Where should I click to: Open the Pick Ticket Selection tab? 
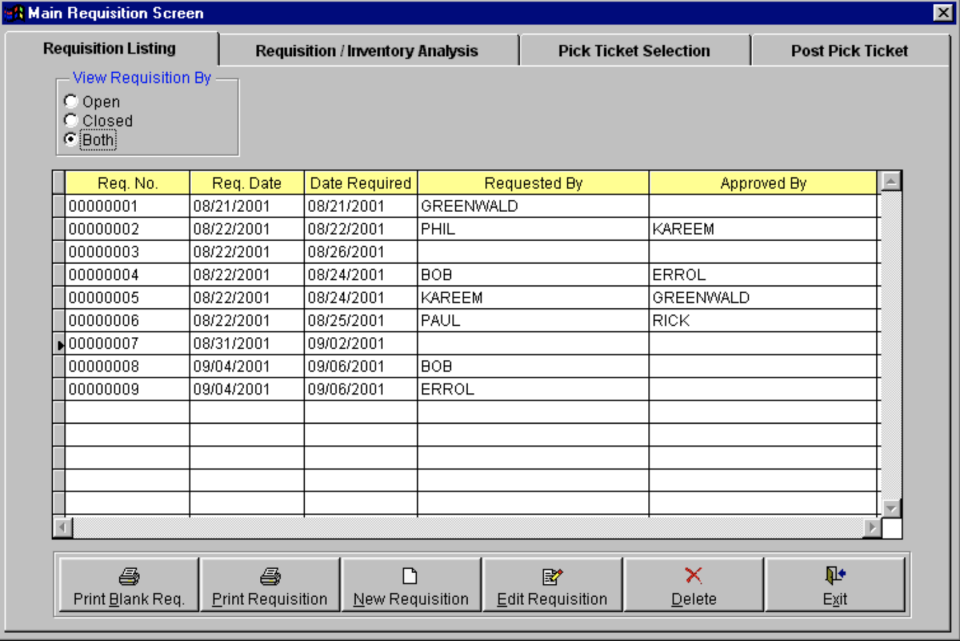point(634,50)
